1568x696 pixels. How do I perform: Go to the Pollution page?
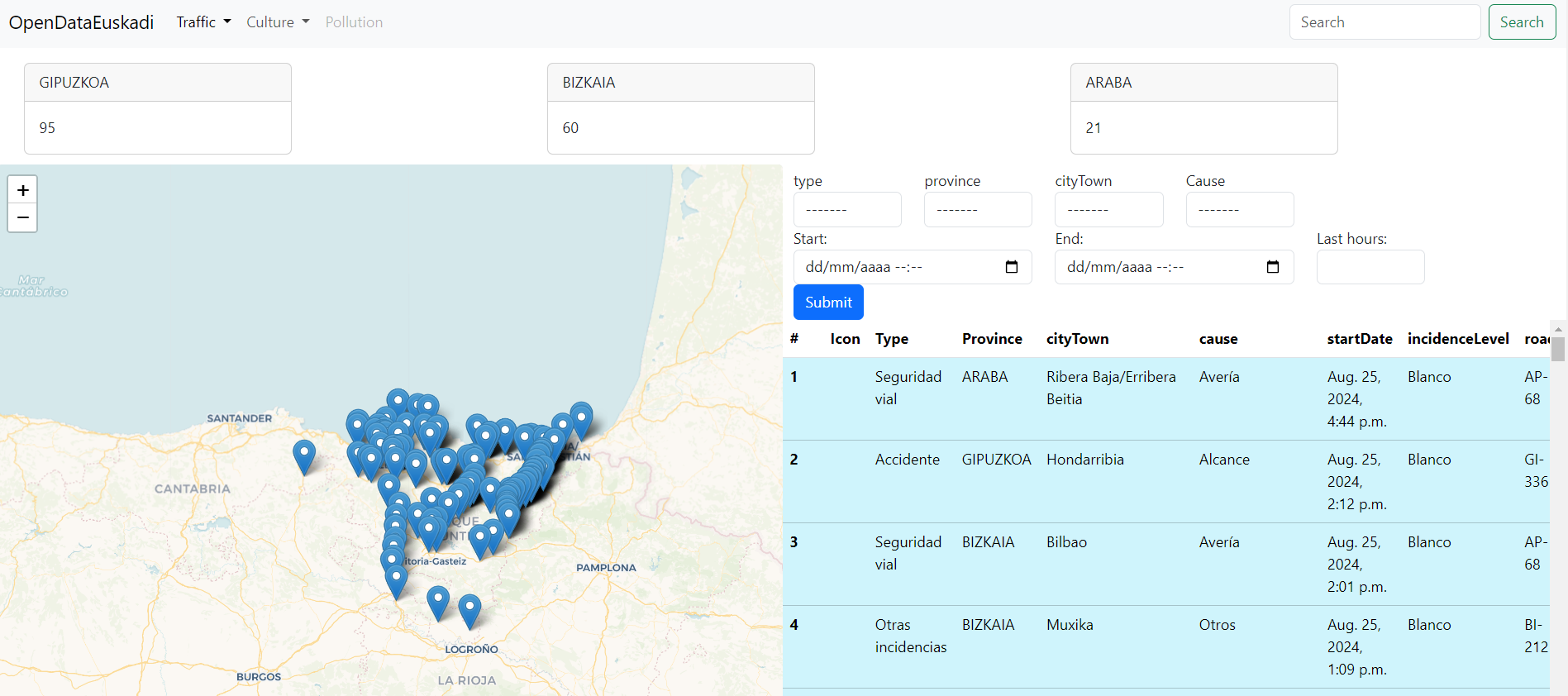pos(354,22)
